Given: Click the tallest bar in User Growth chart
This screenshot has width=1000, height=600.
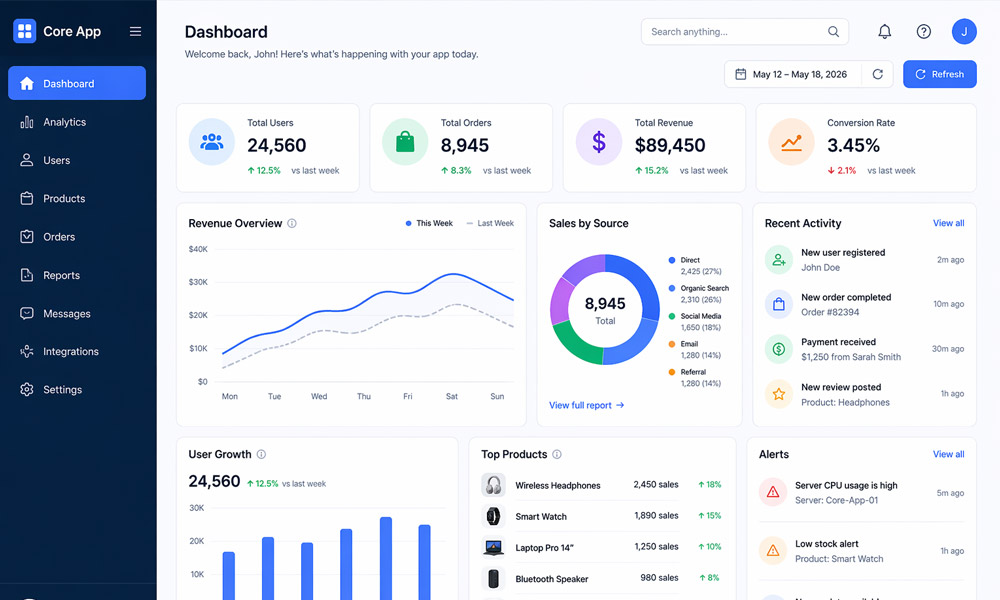Looking at the screenshot, I should click(x=386, y=558).
